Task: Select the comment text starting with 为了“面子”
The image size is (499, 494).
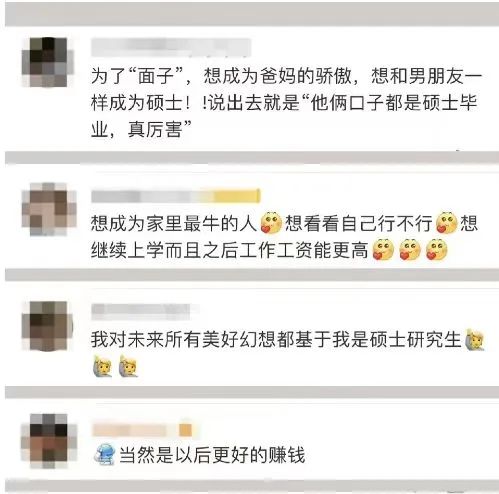Action: 287,103
